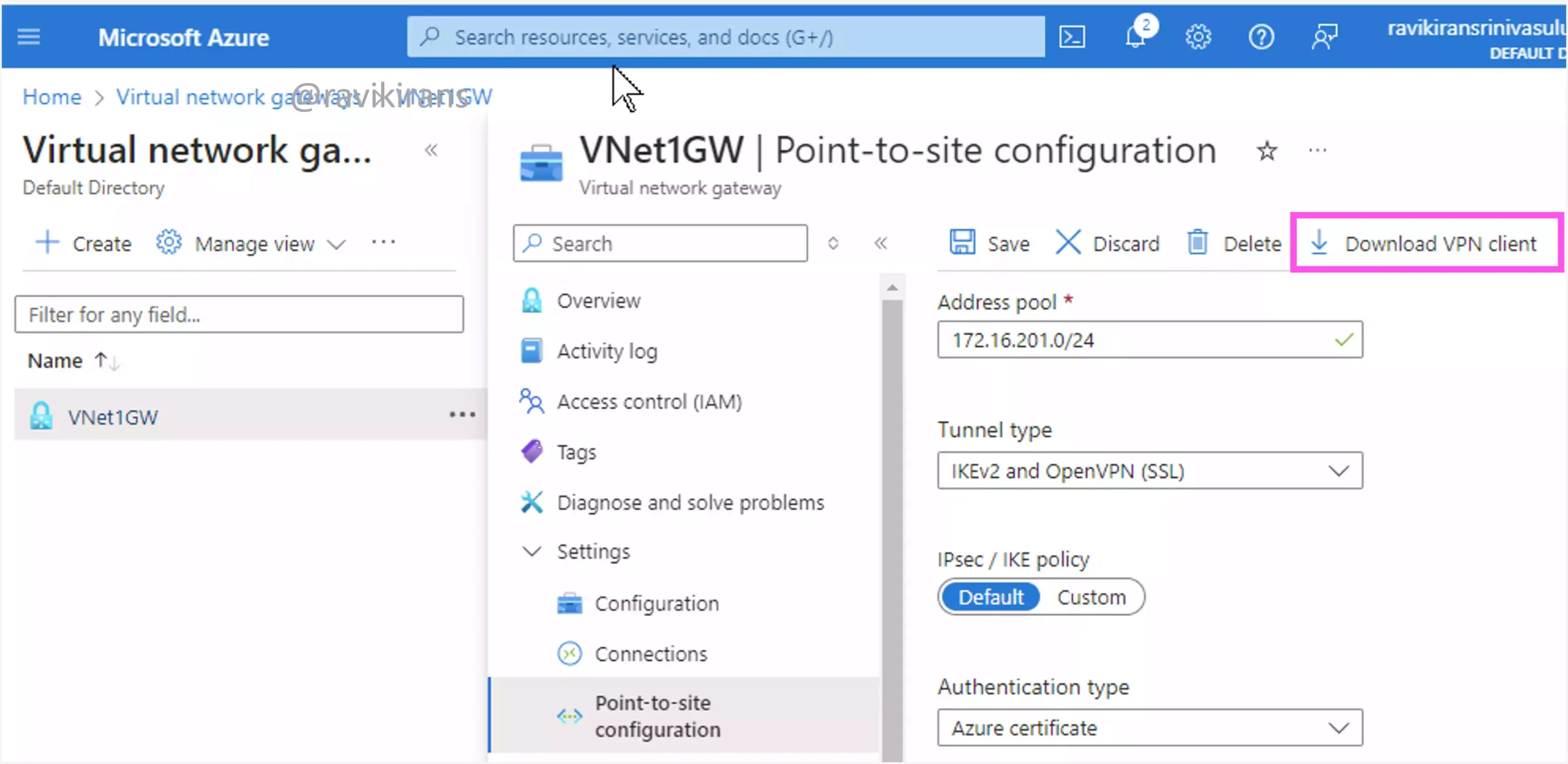Collapse the resource menu pane
This screenshot has width=1568, height=764.
881,243
